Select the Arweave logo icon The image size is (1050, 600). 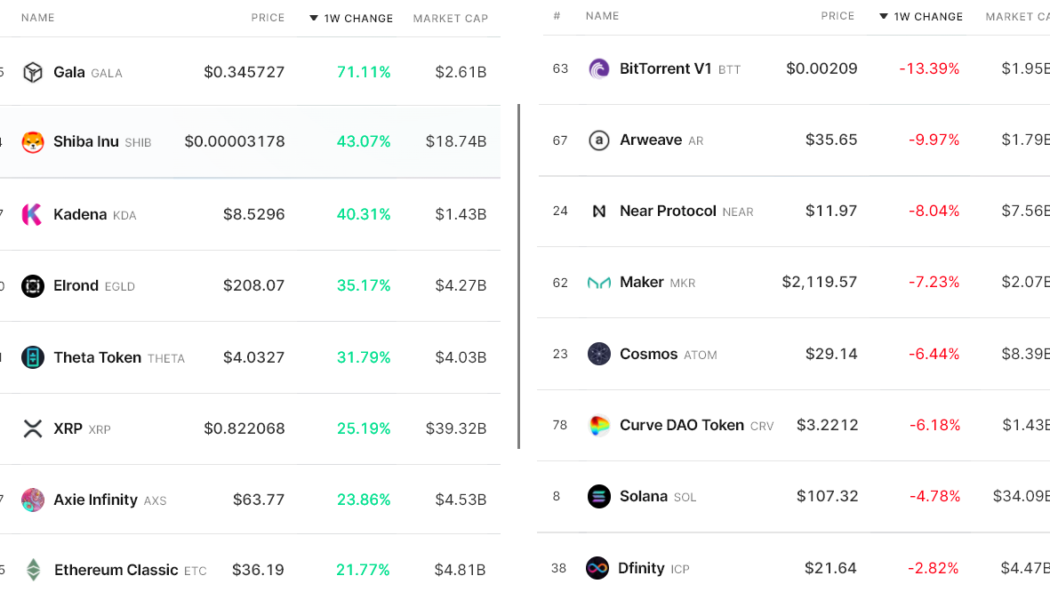click(x=598, y=140)
